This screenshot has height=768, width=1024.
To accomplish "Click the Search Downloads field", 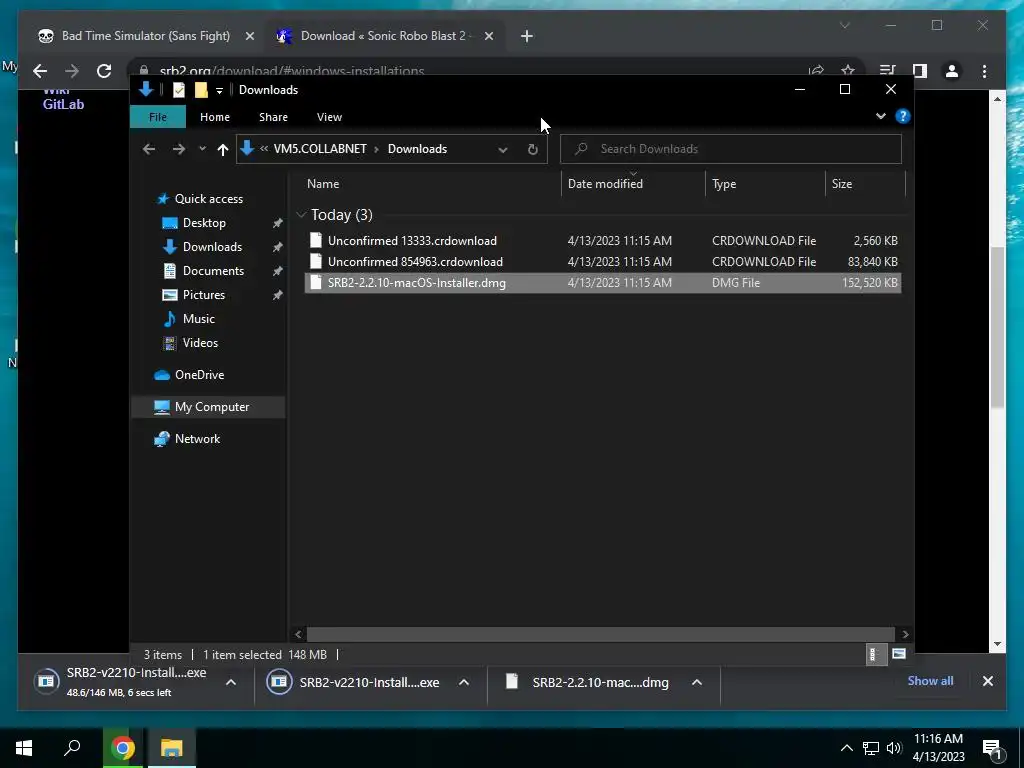I will pyautogui.click(x=731, y=149).
